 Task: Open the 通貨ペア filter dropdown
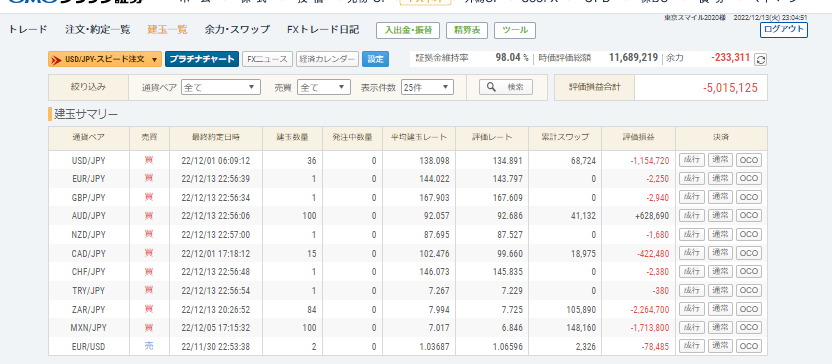[x=221, y=87]
